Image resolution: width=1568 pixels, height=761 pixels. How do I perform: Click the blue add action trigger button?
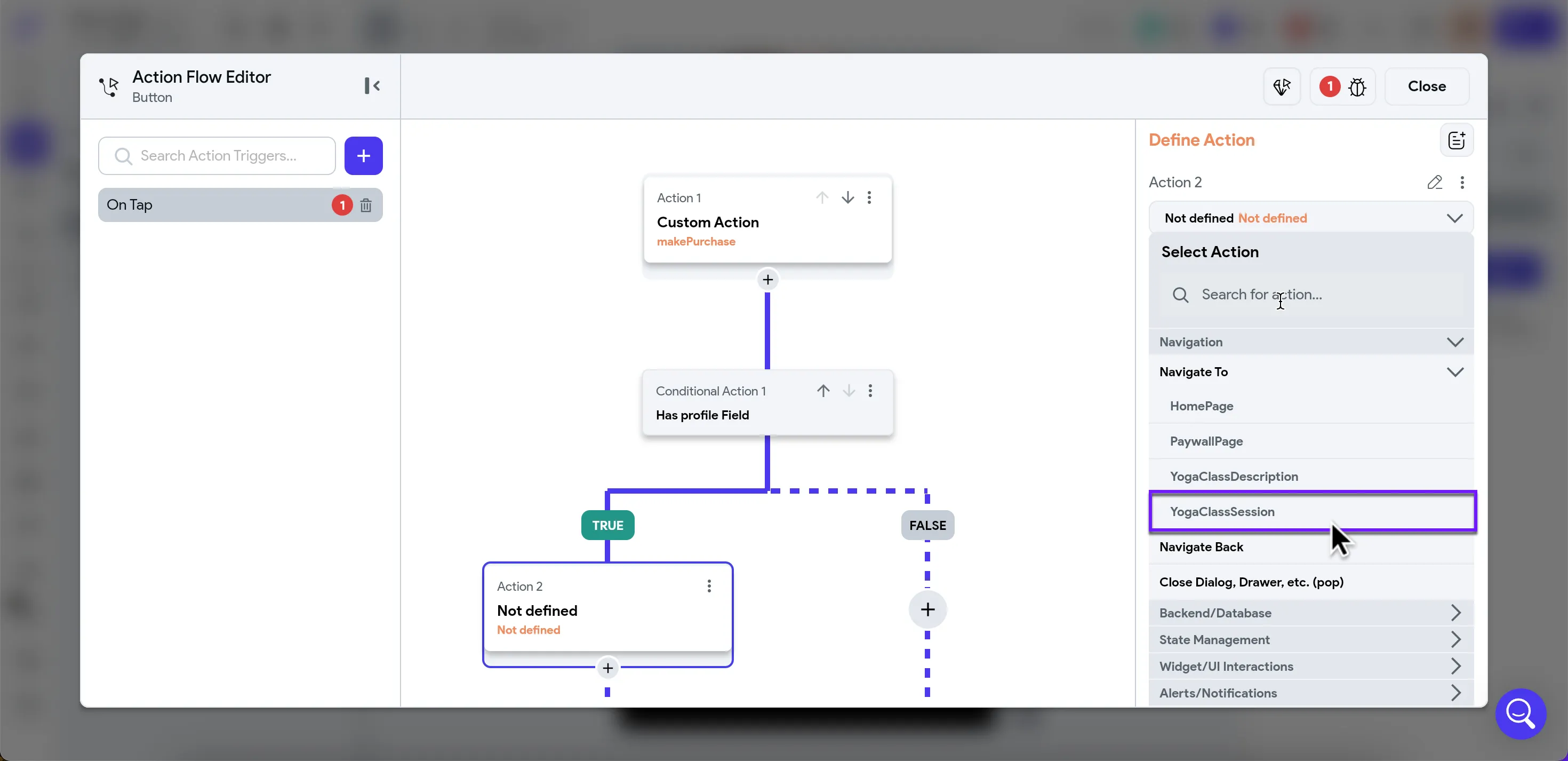363,156
